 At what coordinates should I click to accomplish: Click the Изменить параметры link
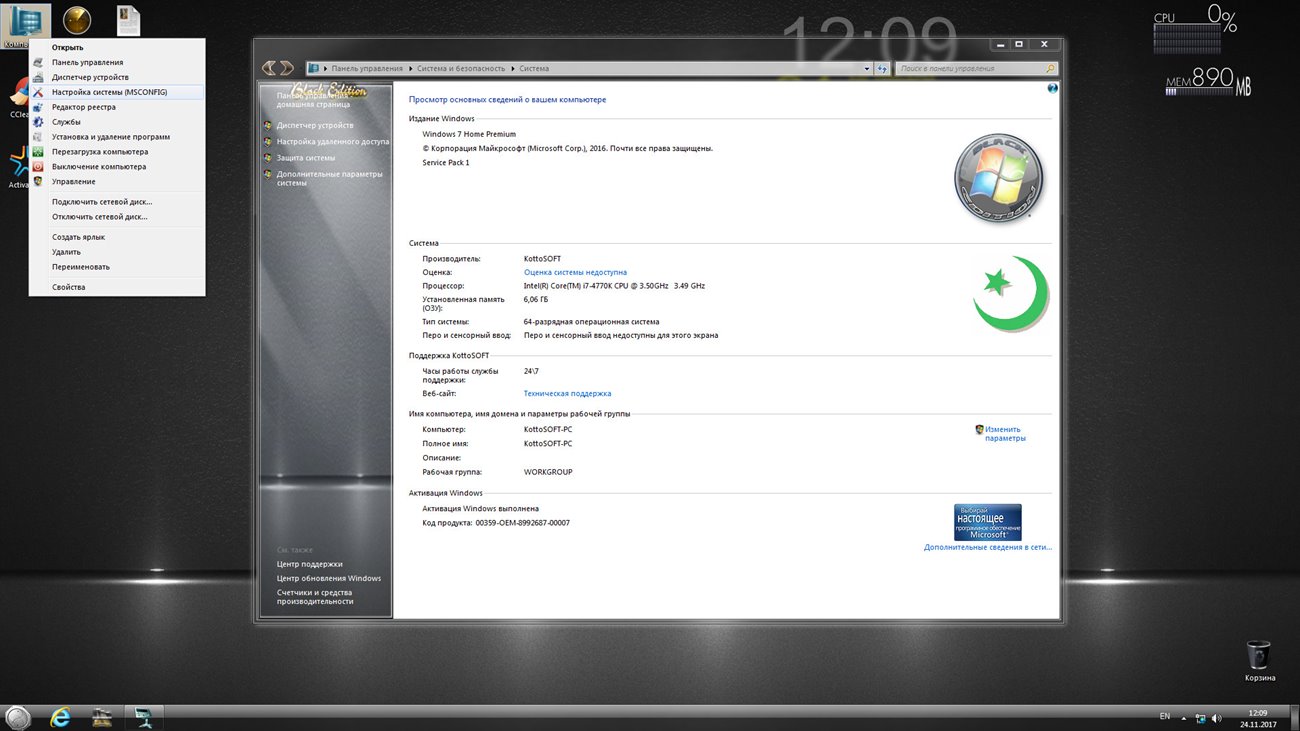click(x=1002, y=434)
